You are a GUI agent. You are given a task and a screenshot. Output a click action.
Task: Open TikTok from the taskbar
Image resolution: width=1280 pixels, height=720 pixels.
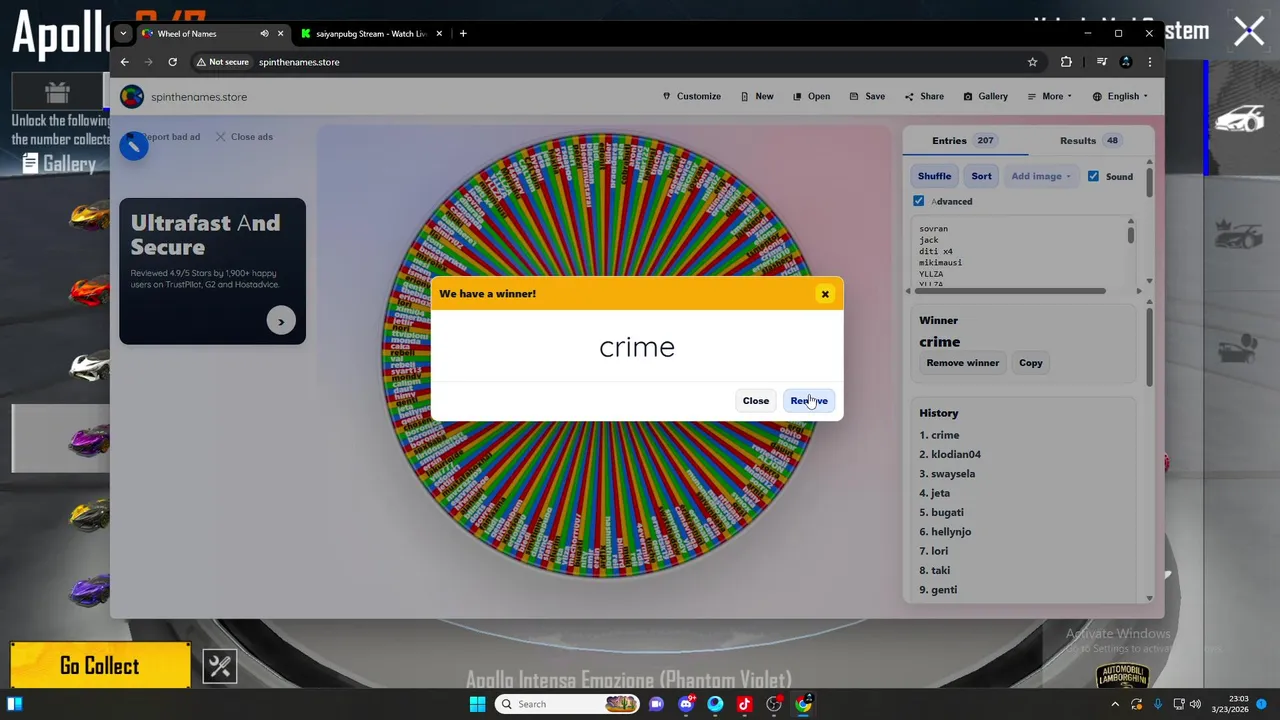744,704
